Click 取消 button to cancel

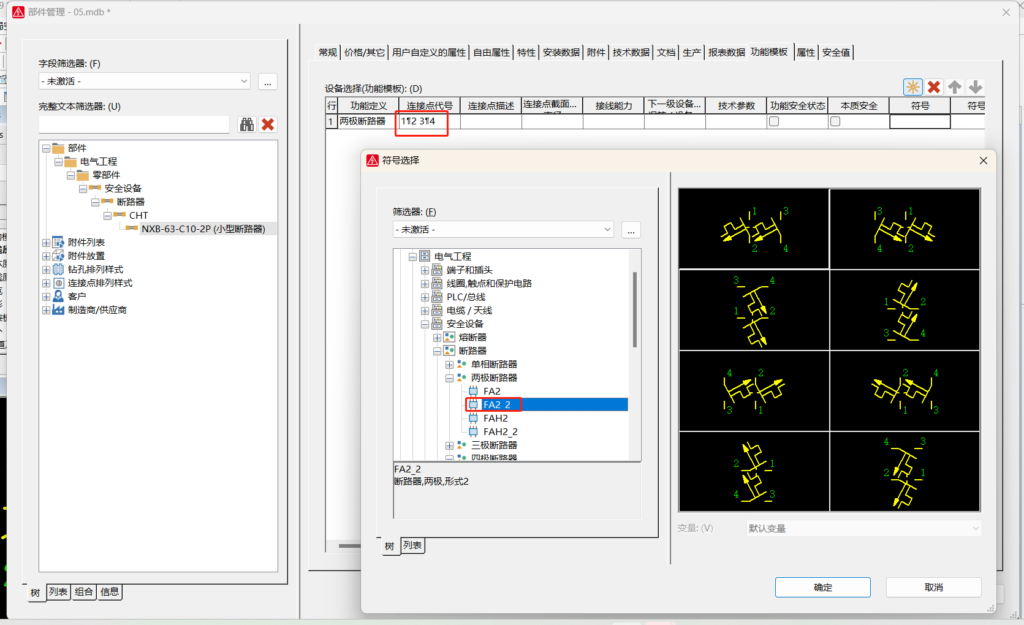pyautogui.click(x=933, y=587)
